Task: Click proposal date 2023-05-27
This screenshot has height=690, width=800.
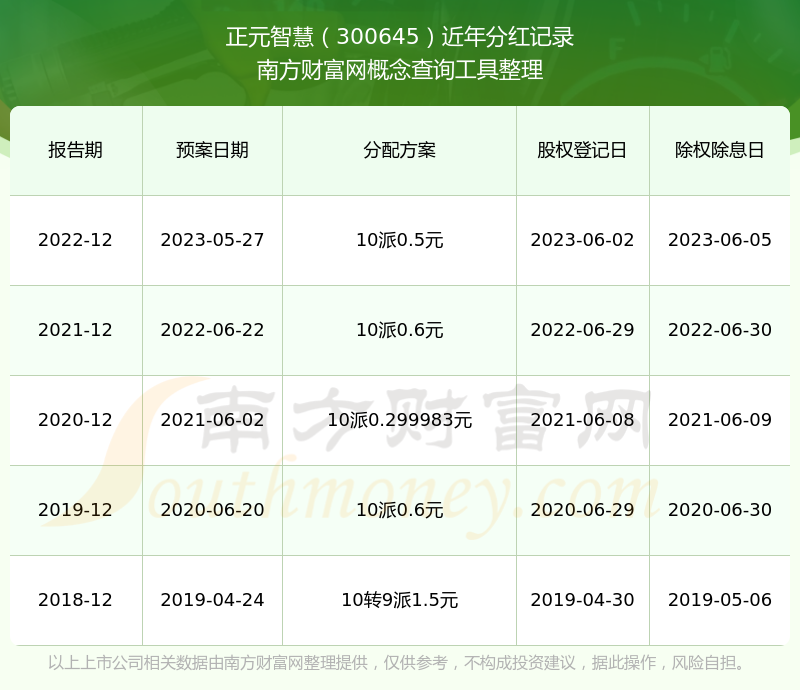Action: point(212,240)
